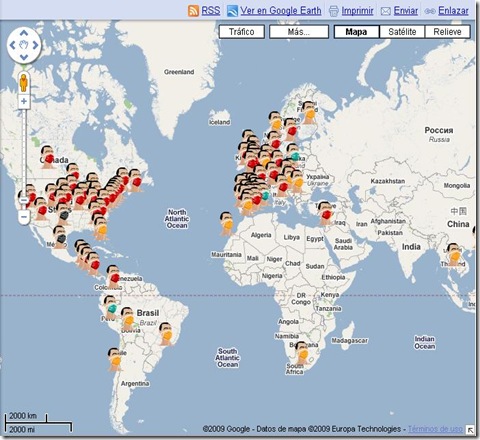Pan map right with arrow
480x440 pixels.
coord(35,45)
